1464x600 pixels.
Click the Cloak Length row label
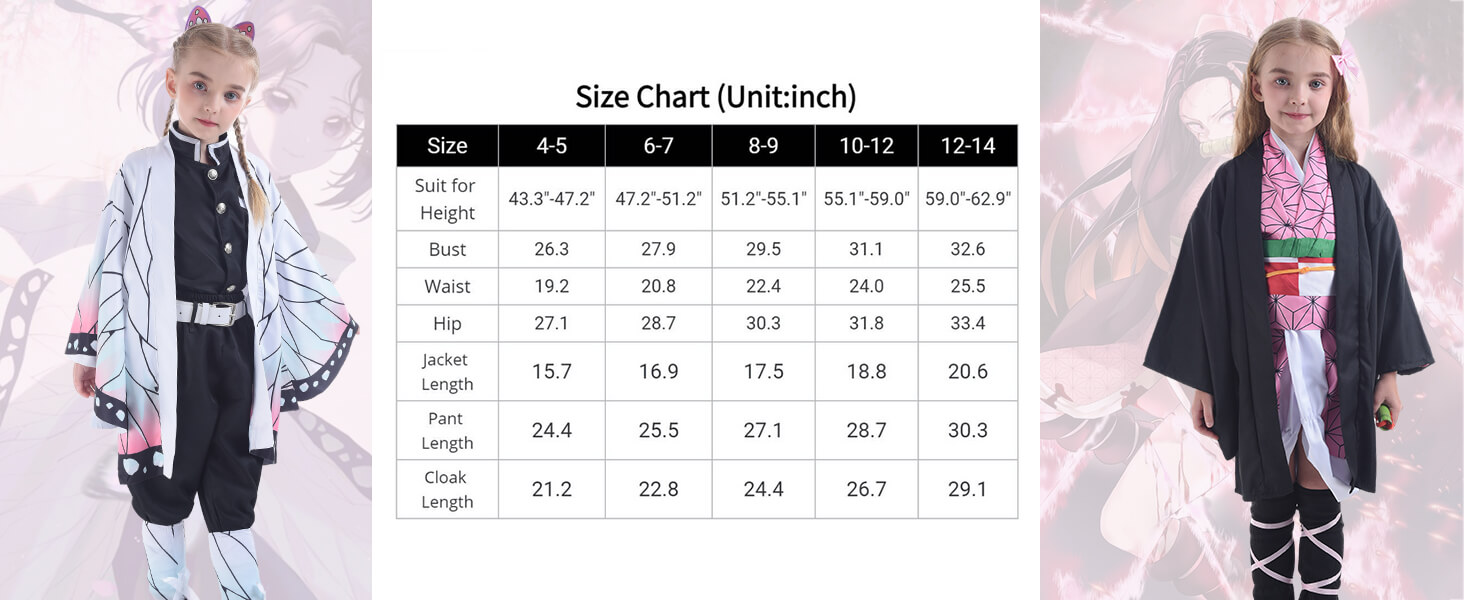tap(447, 489)
